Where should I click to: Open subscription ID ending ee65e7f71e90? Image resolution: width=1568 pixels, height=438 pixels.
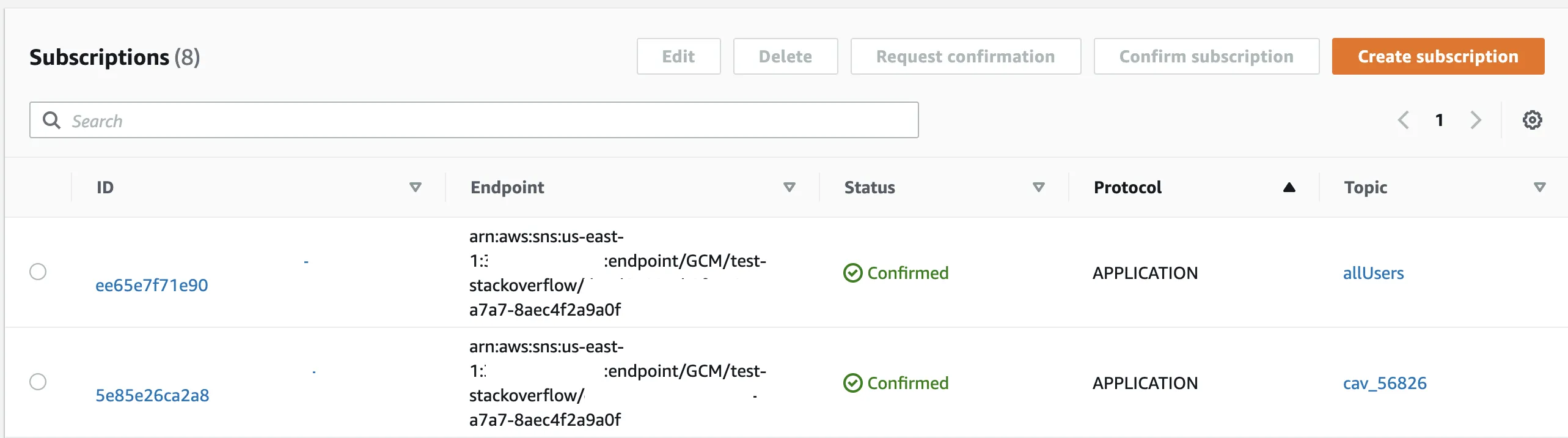coord(152,285)
